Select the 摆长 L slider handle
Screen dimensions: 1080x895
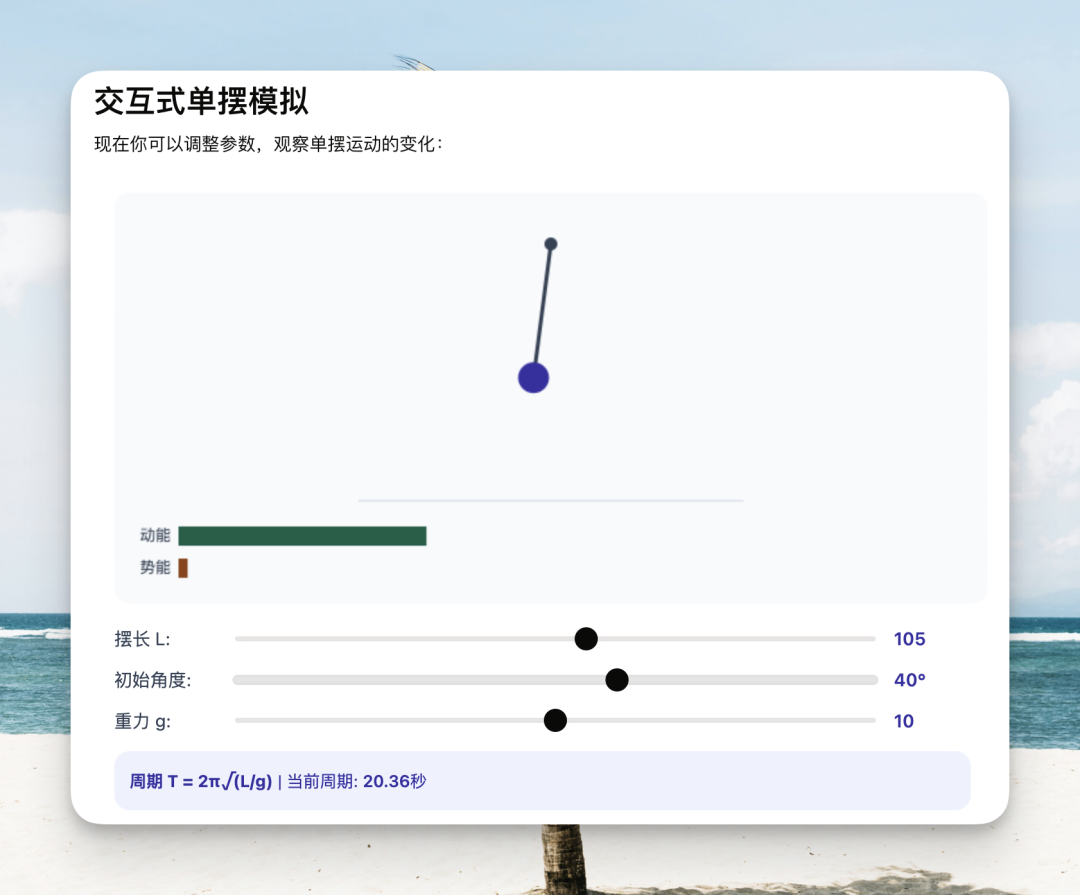(x=586, y=639)
